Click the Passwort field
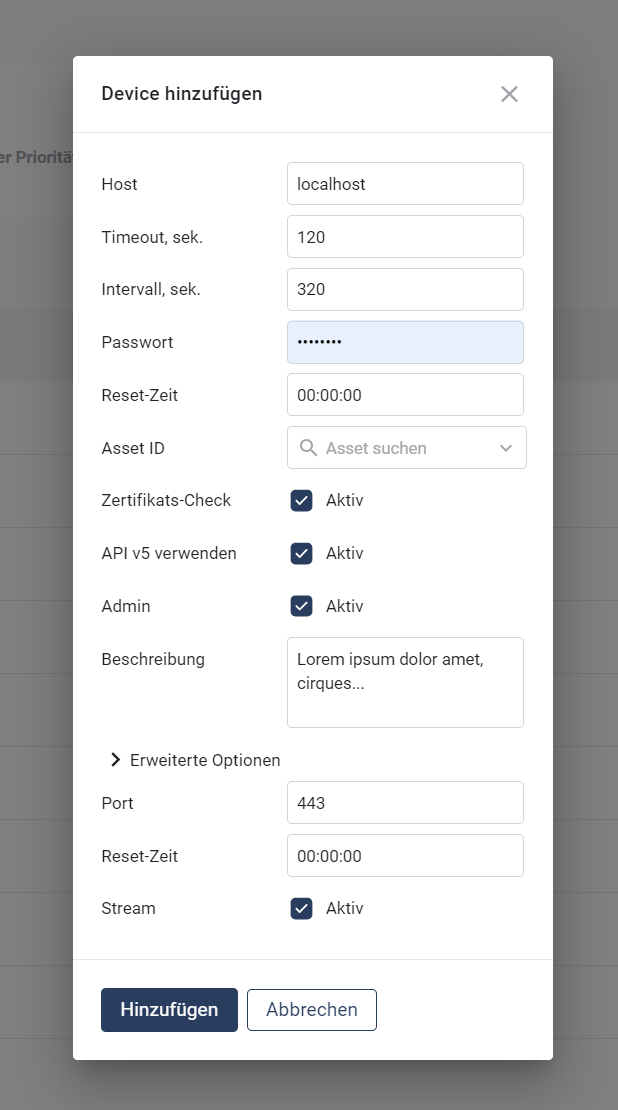The image size is (618, 1110). pyautogui.click(x=405, y=342)
